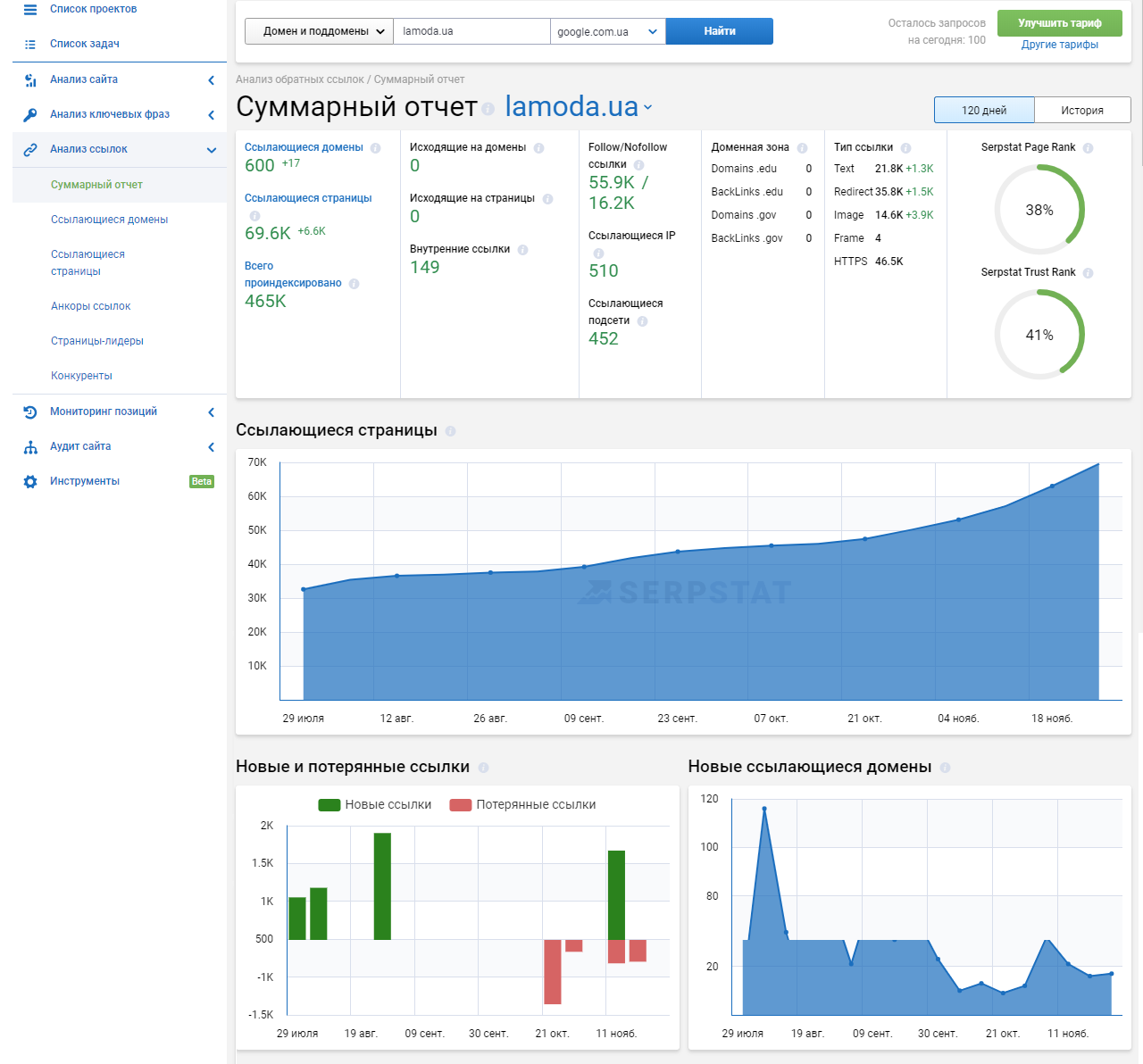Expand Анализ сайта menu chevron
The height and width of the screenshot is (1064, 1143).
point(212,80)
